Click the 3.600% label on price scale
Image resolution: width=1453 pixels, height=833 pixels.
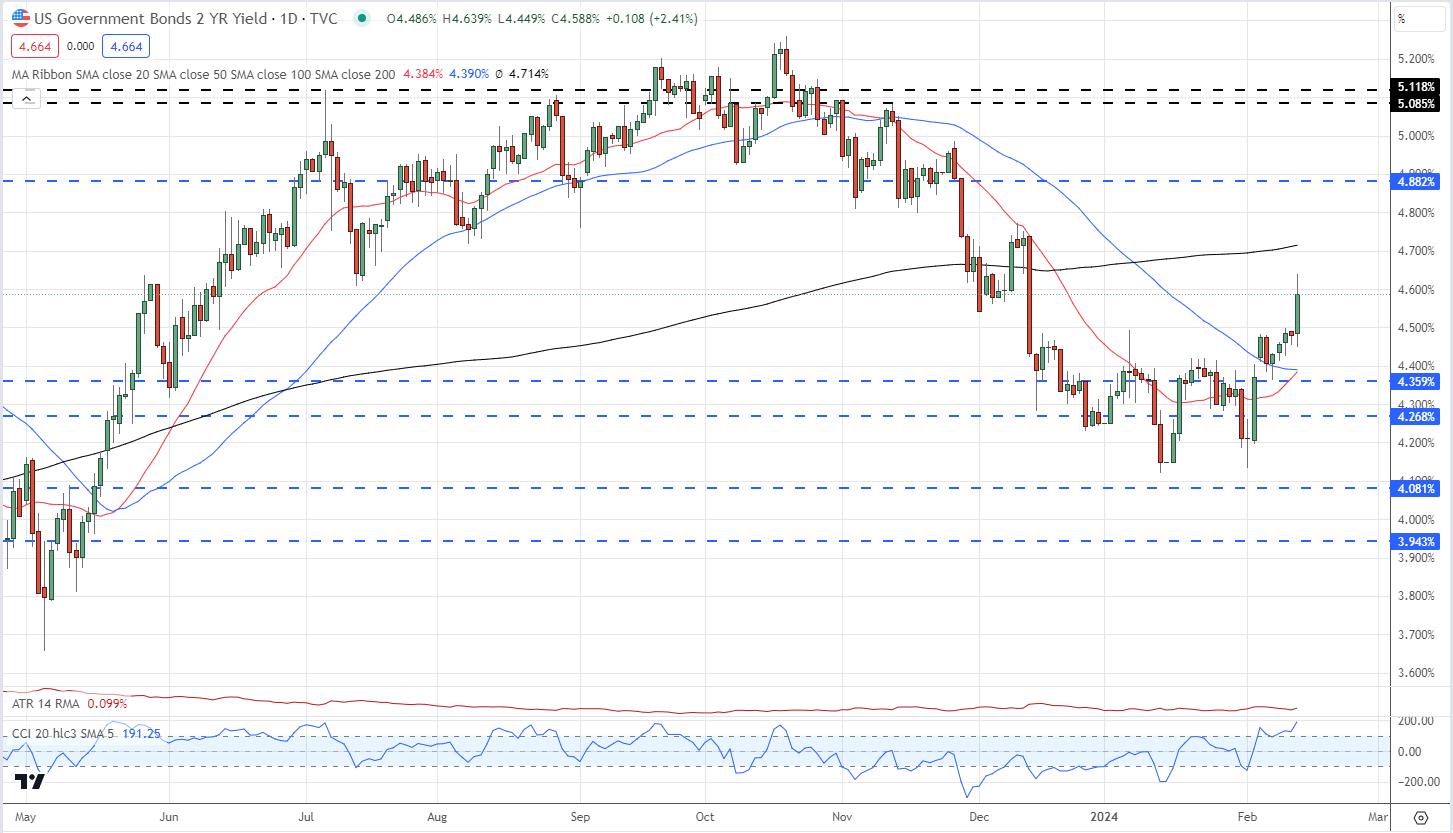[1418, 673]
